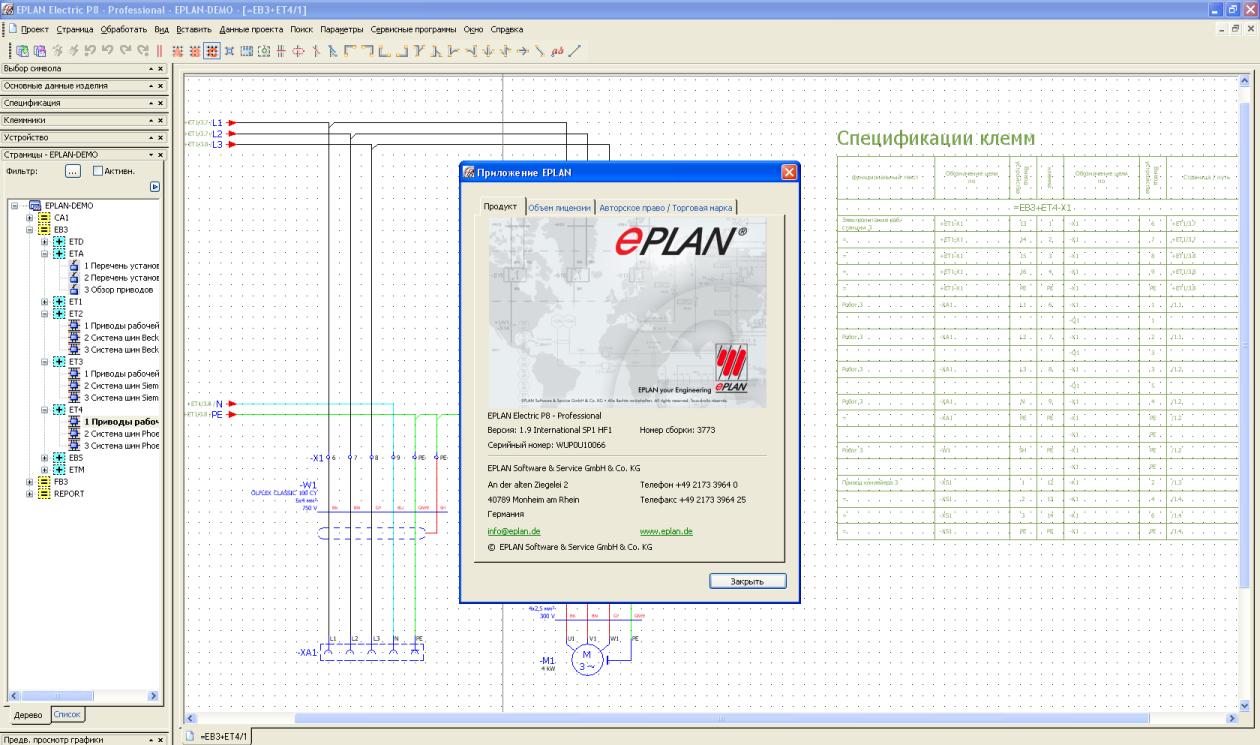Open the Справка menu

pos(507,29)
